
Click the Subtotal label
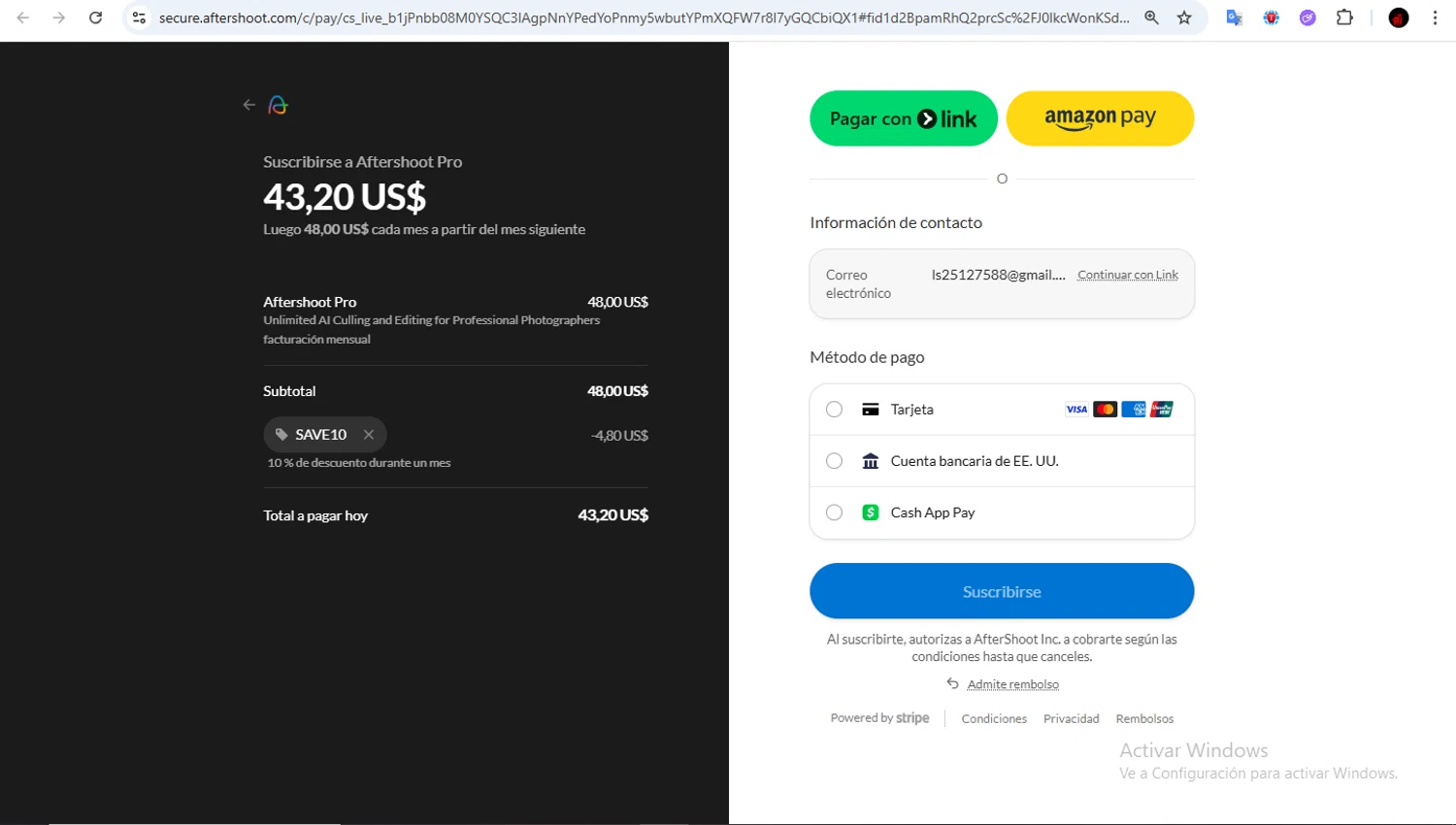click(289, 391)
